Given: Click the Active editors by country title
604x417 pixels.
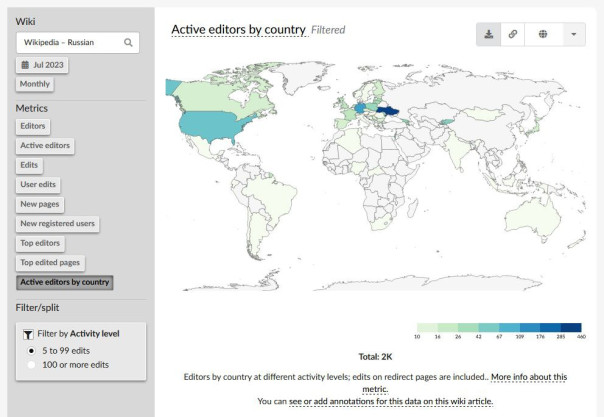Looking at the screenshot, I should [238, 30].
